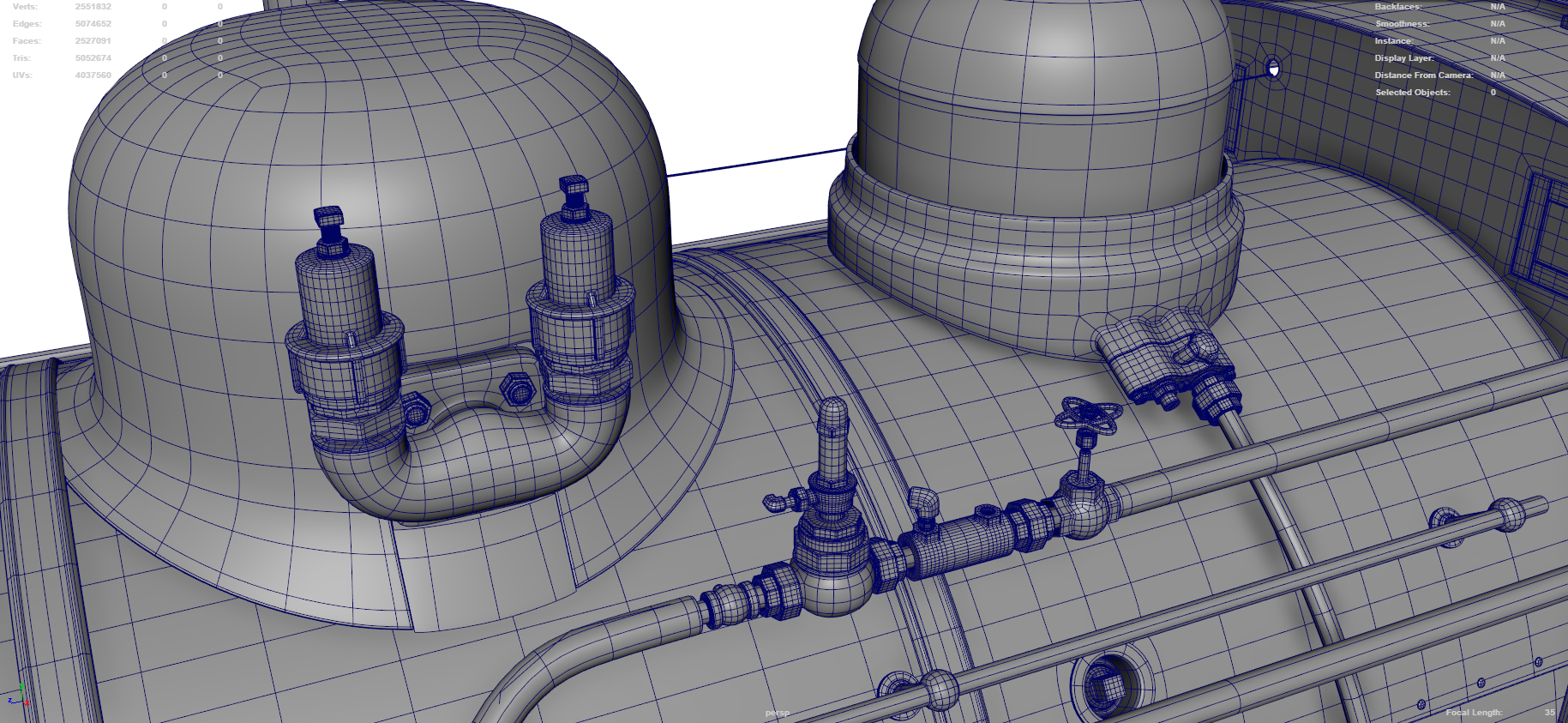This screenshot has width=1568, height=723.
Task: Click the Distance From Camera HUD label
Action: (1424, 75)
